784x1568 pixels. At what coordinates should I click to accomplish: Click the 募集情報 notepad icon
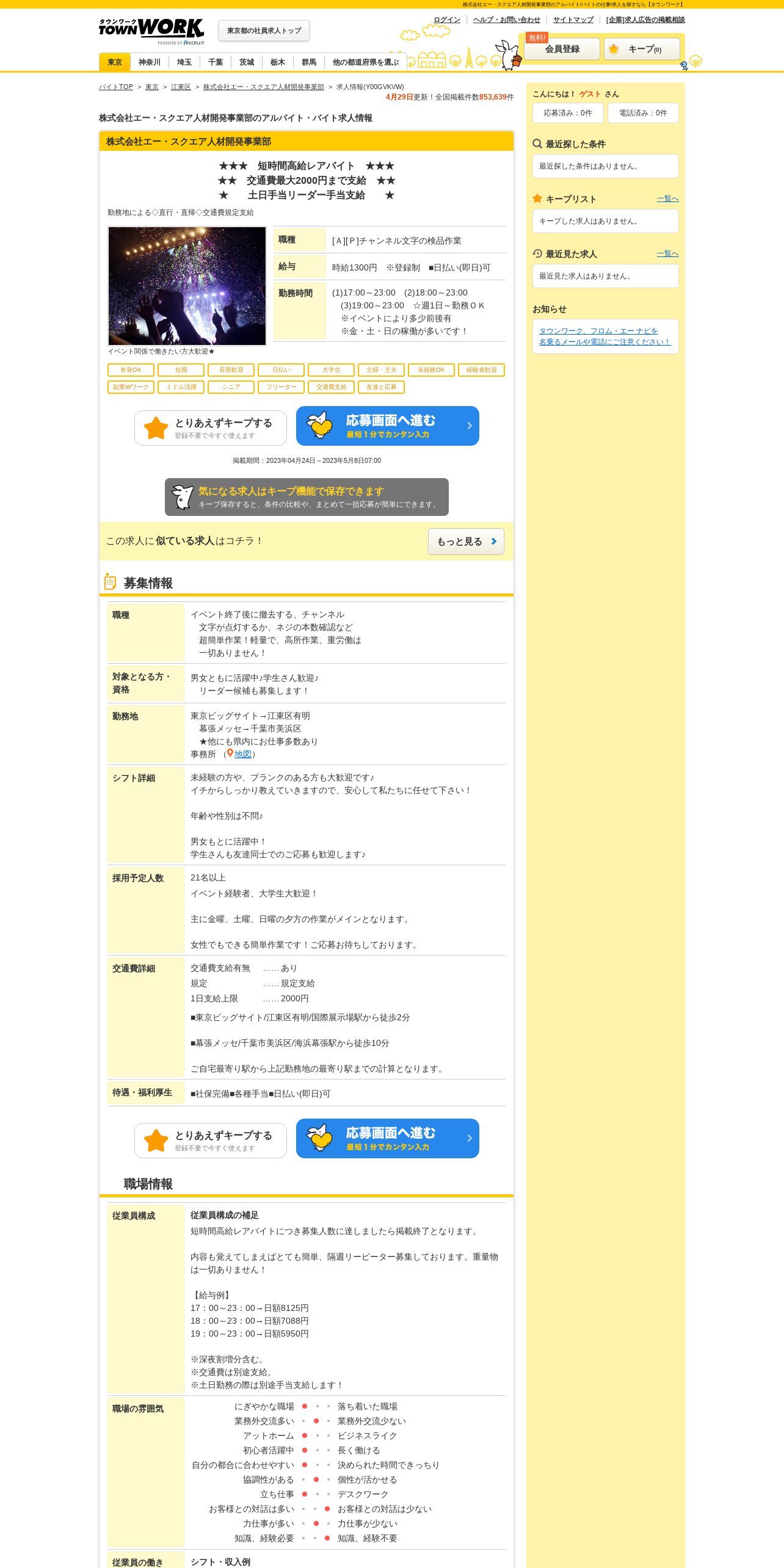pyautogui.click(x=110, y=582)
